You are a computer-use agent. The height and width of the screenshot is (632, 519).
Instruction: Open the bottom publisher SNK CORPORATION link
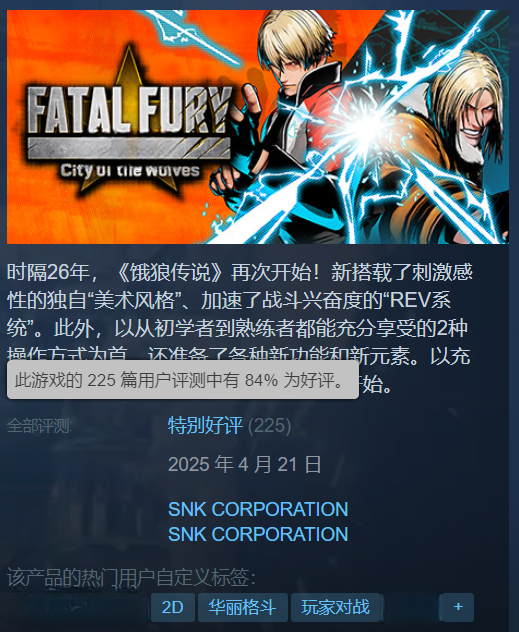click(x=258, y=534)
